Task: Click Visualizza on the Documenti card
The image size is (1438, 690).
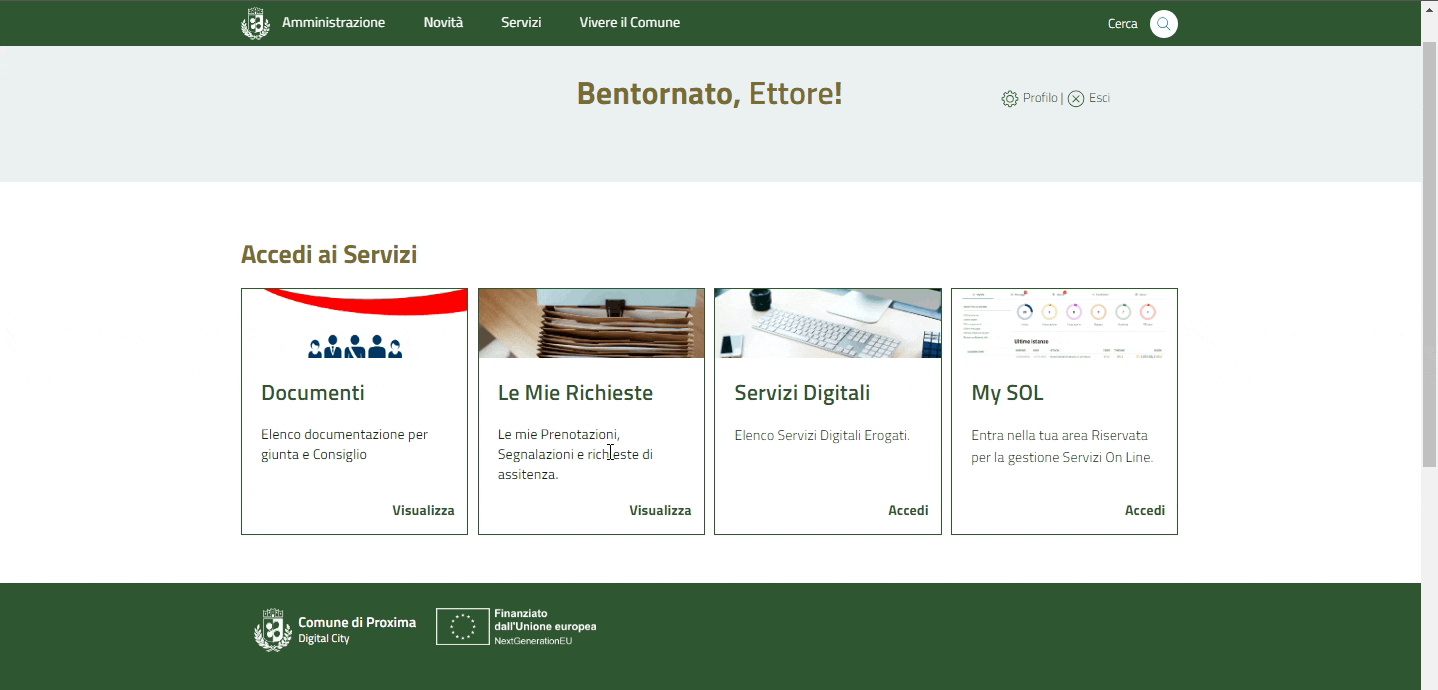Action: pos(423,510)
